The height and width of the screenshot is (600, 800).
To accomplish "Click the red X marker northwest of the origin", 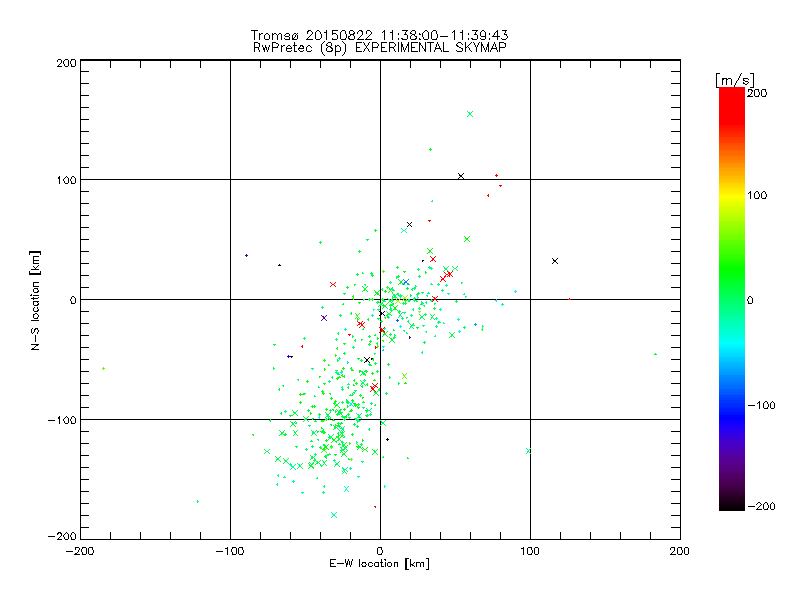I will [x=333, y=285].
